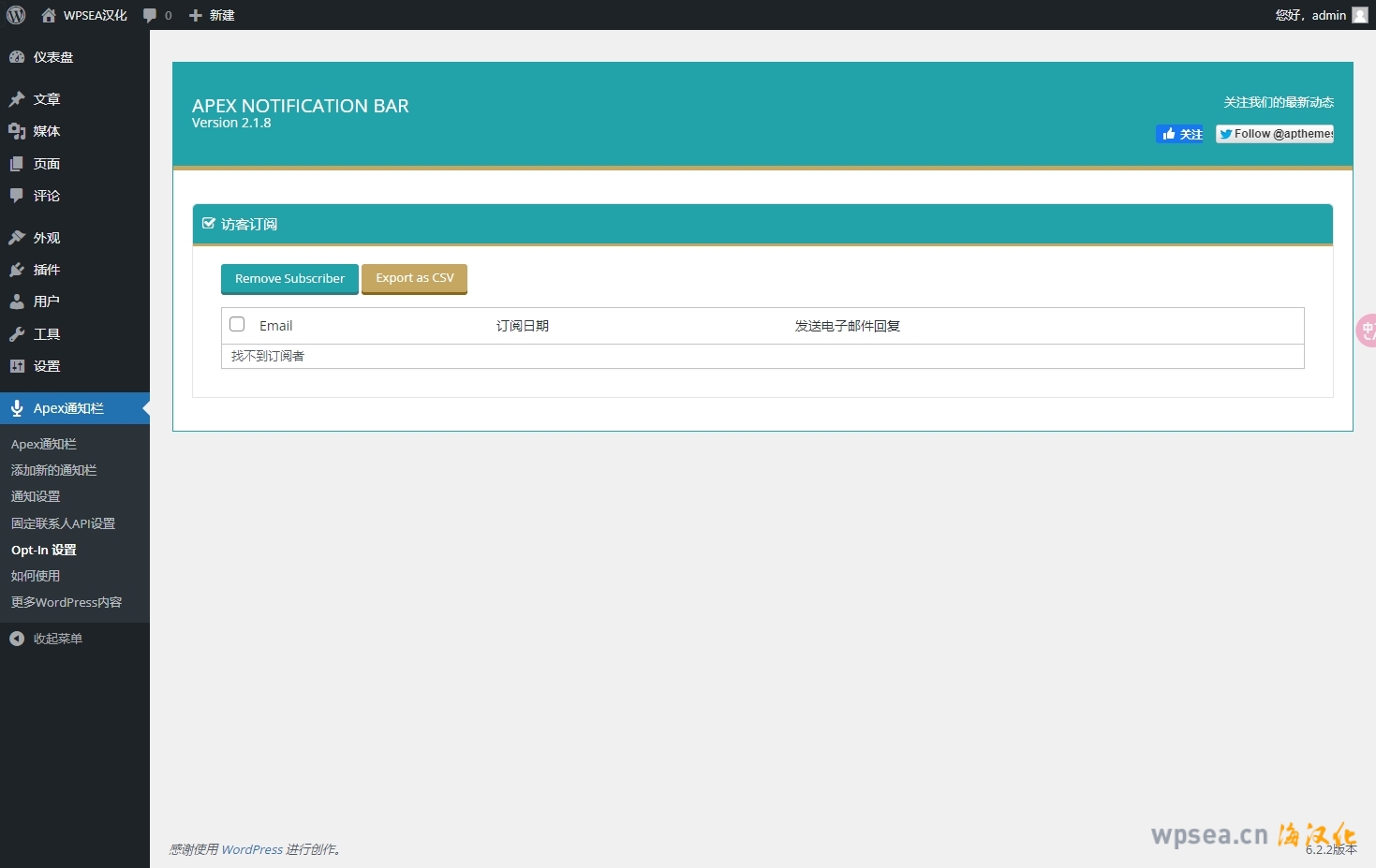Click the Remove Subscriber button
The height and width of the screenshot is (868, 1376).
(289, 279)
